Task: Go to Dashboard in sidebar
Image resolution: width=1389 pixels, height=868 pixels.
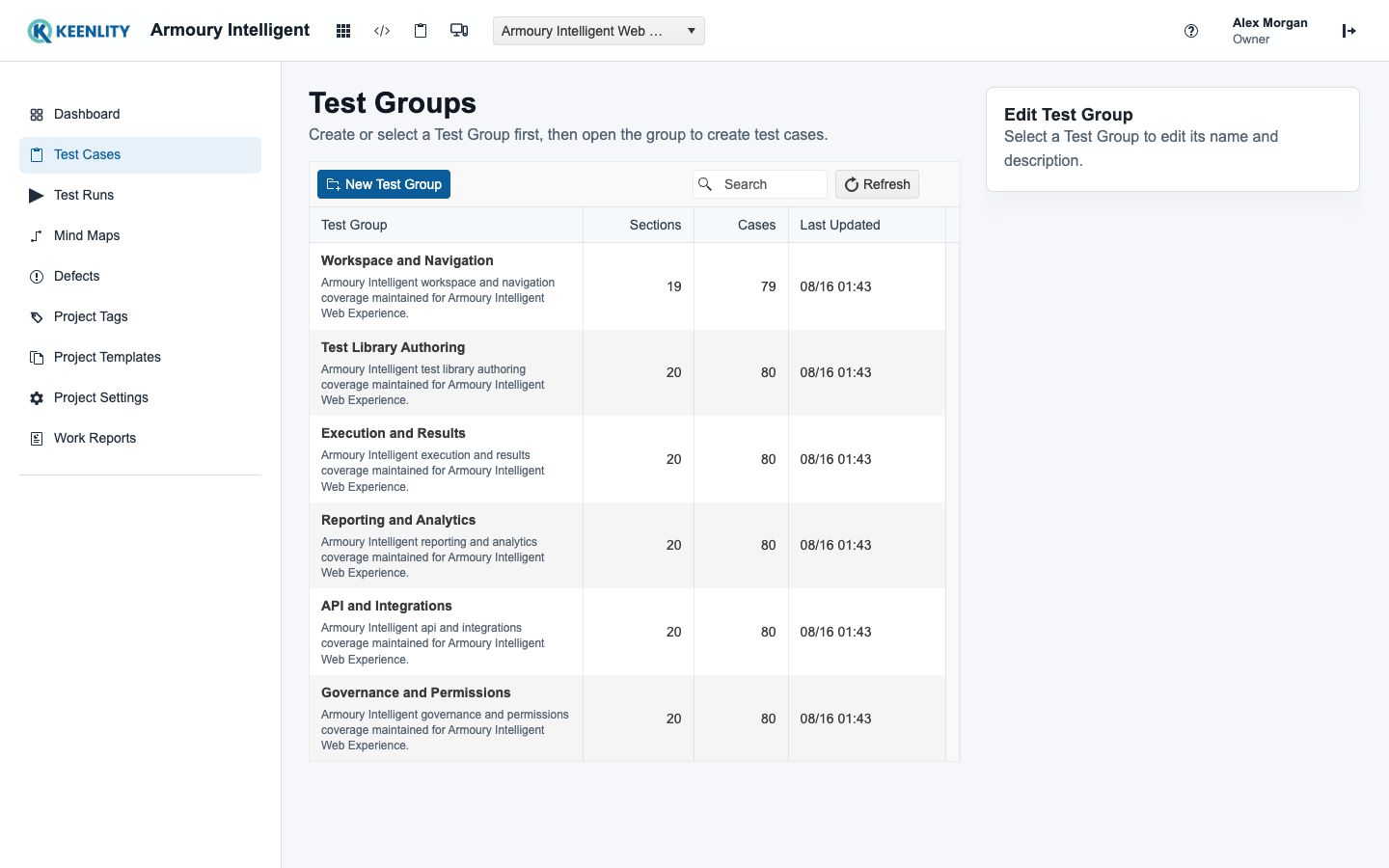Action: click(140, 115)
